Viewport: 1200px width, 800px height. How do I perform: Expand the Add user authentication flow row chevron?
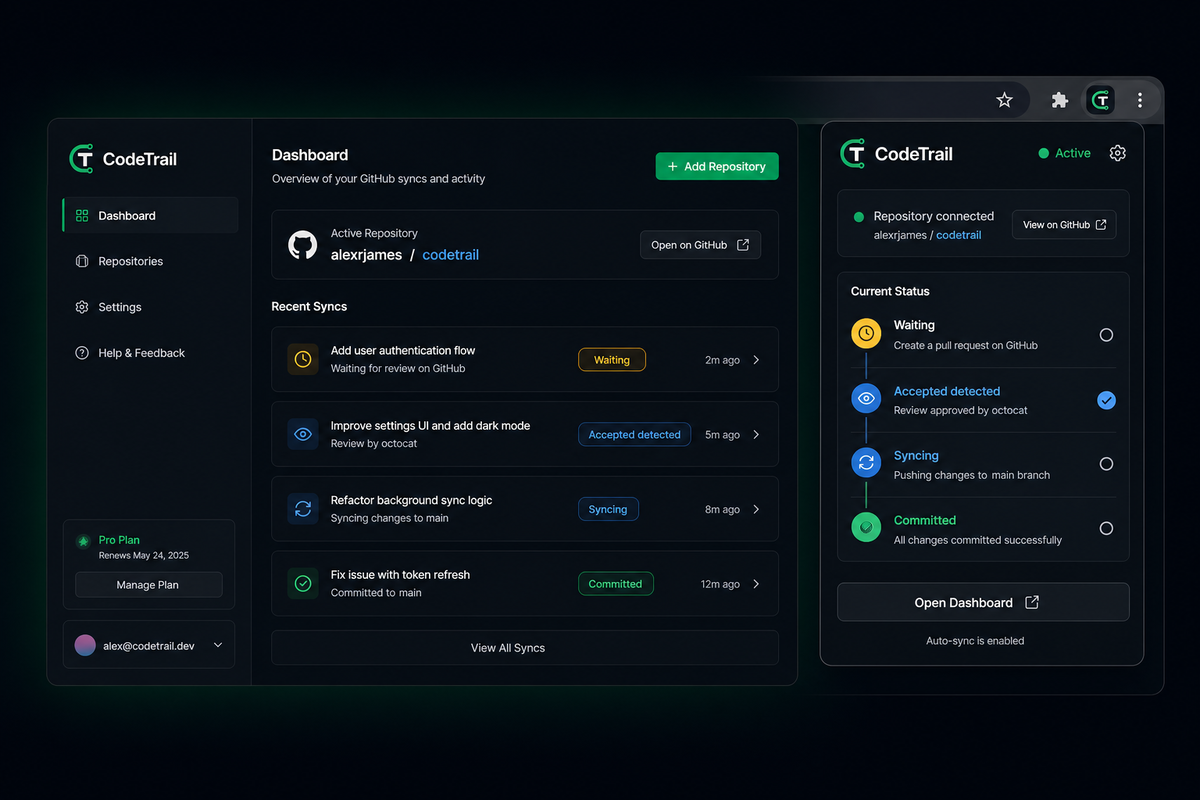coord(756,360)
